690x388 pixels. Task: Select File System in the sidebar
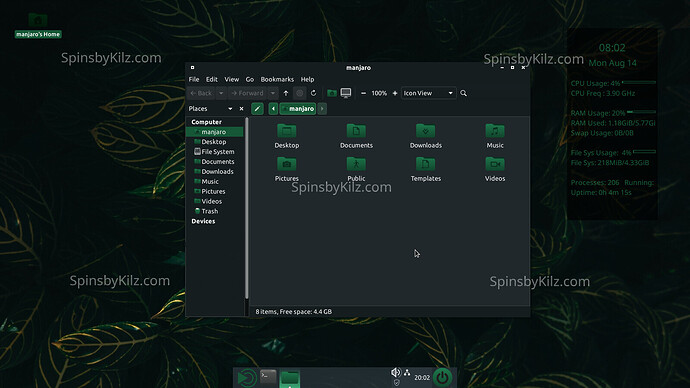tap(214, 152)
